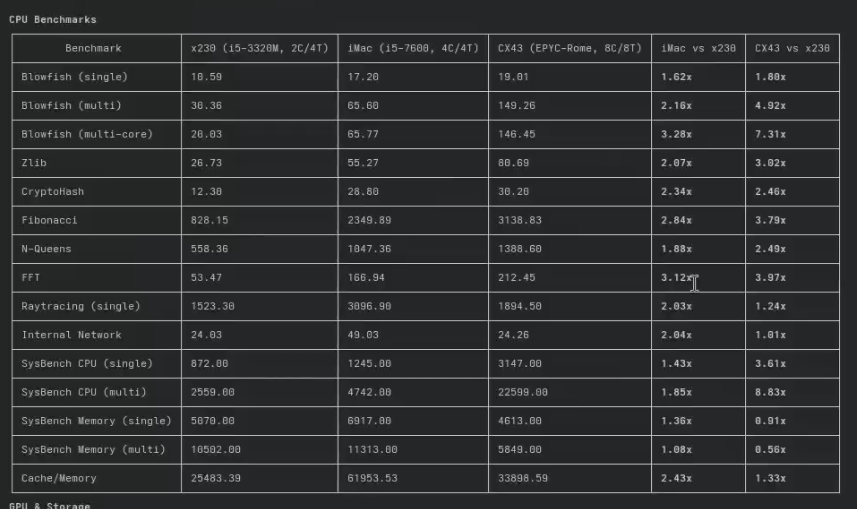Select the N-Queens row label

tap(46, 248)
